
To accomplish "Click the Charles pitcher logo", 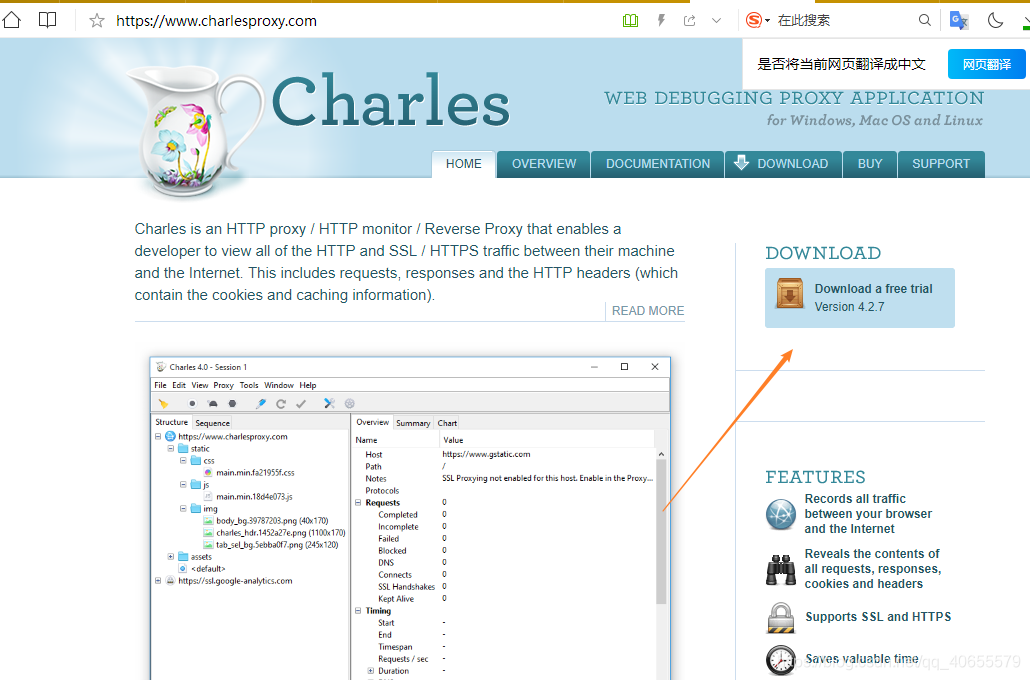I will pyautogui.click(x=194, y=131).
